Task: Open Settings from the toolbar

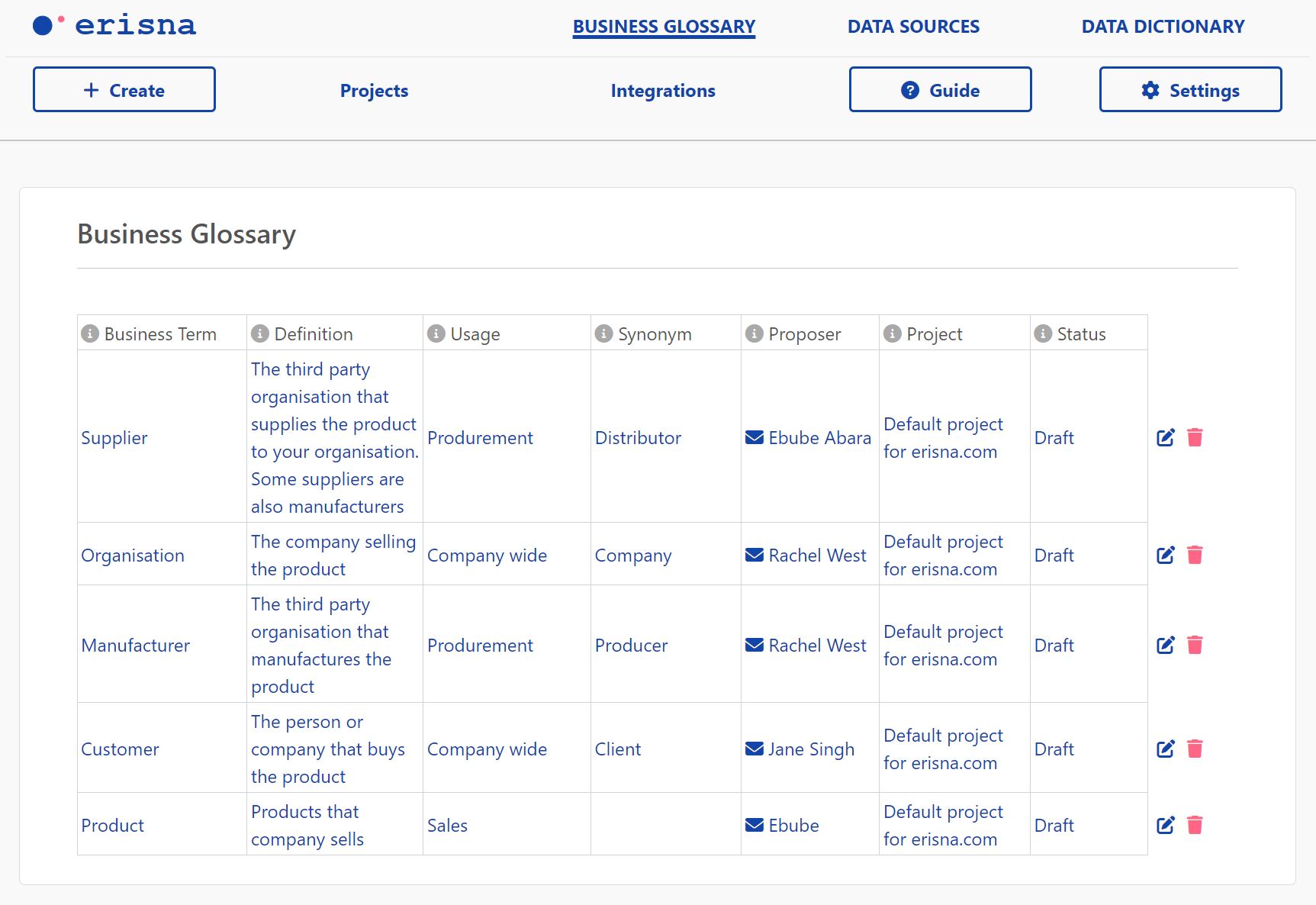Action: point(1190,90)
